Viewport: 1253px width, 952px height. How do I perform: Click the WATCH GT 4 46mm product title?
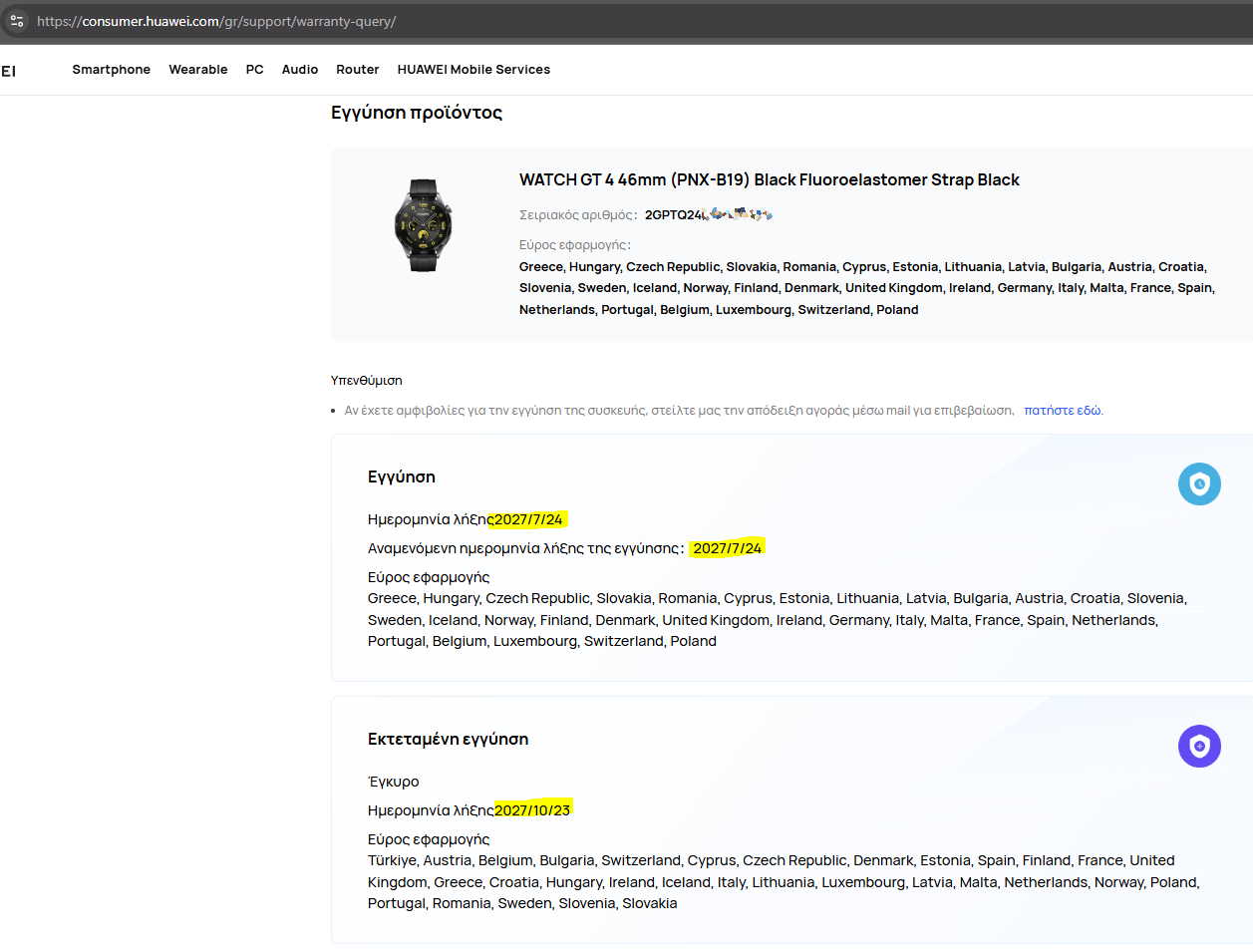click(770, 180)
